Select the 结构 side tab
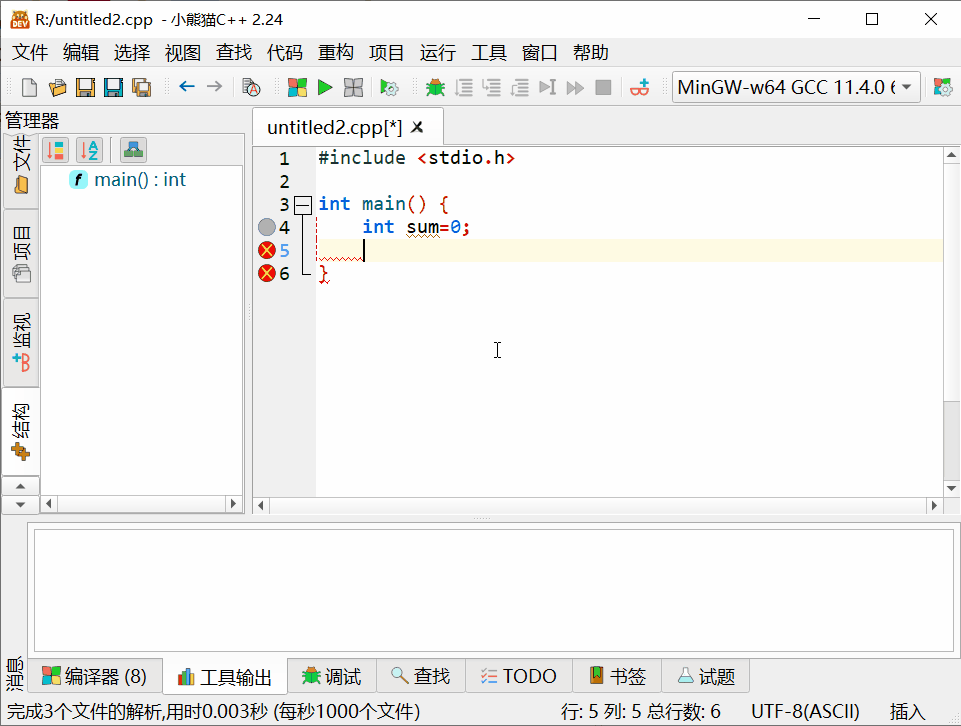The width and height of the screenshot is (961, 726). point(21,431)
